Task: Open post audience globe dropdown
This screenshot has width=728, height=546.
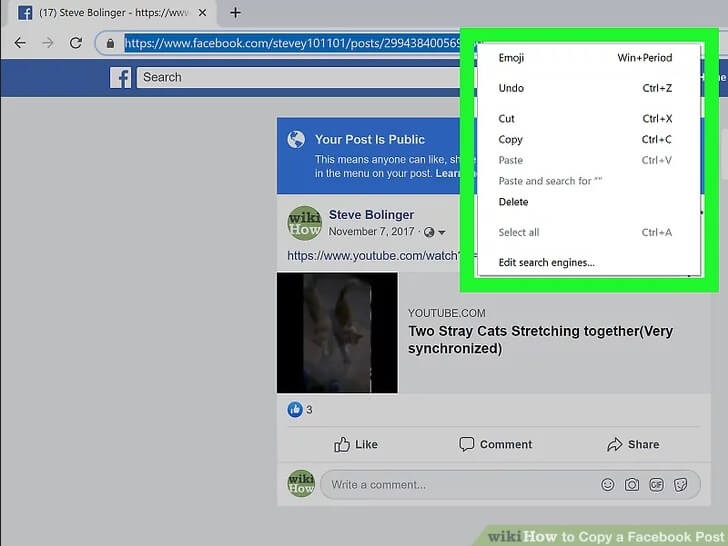Action: (x=435, y=232)
